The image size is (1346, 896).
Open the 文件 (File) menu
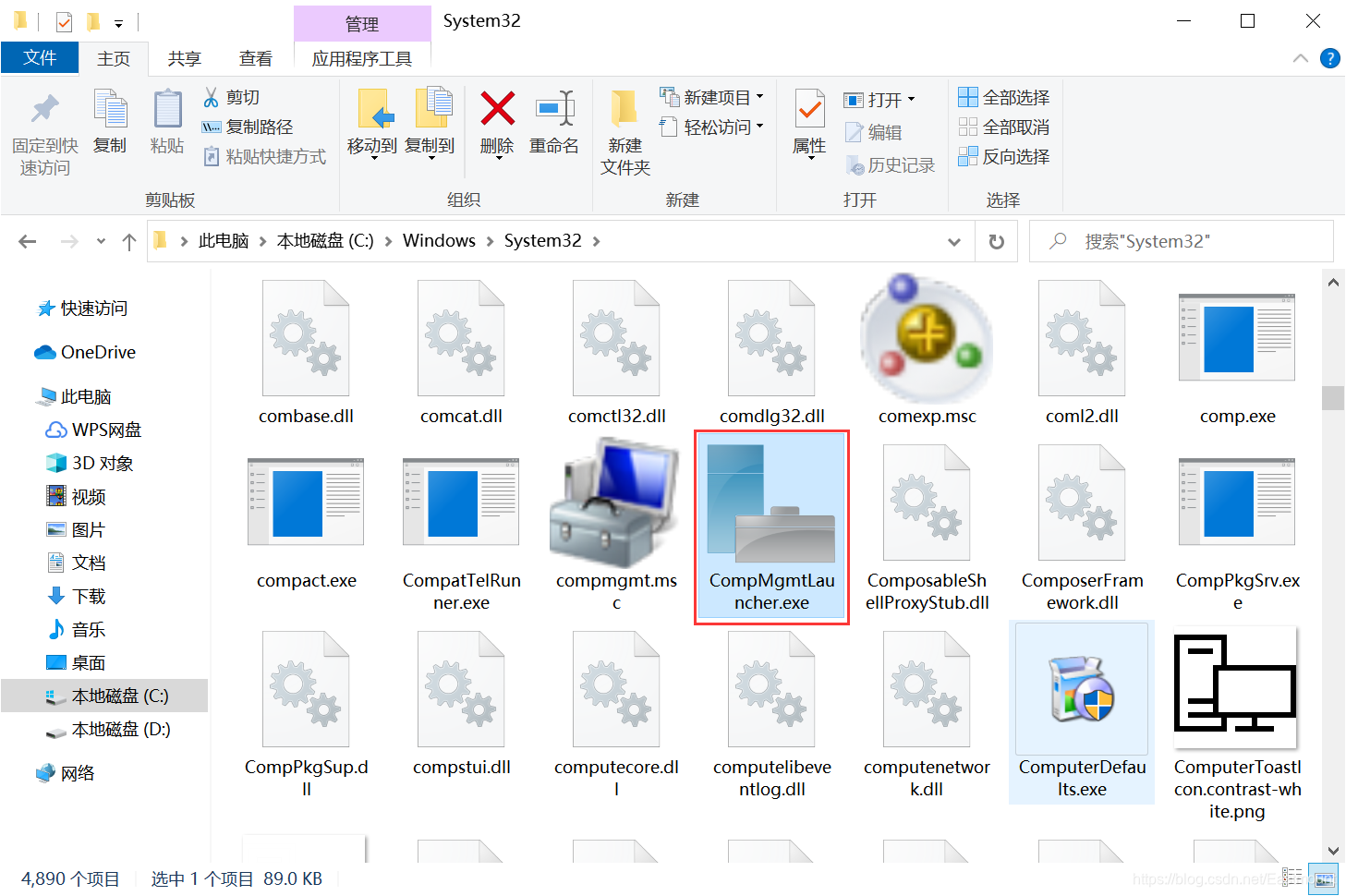coord(40,57)
